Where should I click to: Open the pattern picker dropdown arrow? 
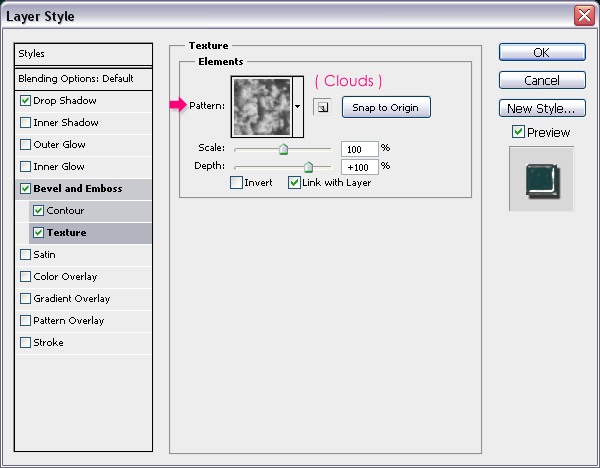(298, 106)
